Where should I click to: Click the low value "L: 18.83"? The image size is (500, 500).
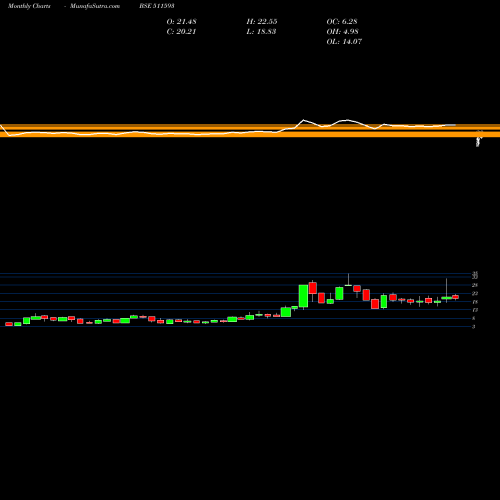point(261,32)
